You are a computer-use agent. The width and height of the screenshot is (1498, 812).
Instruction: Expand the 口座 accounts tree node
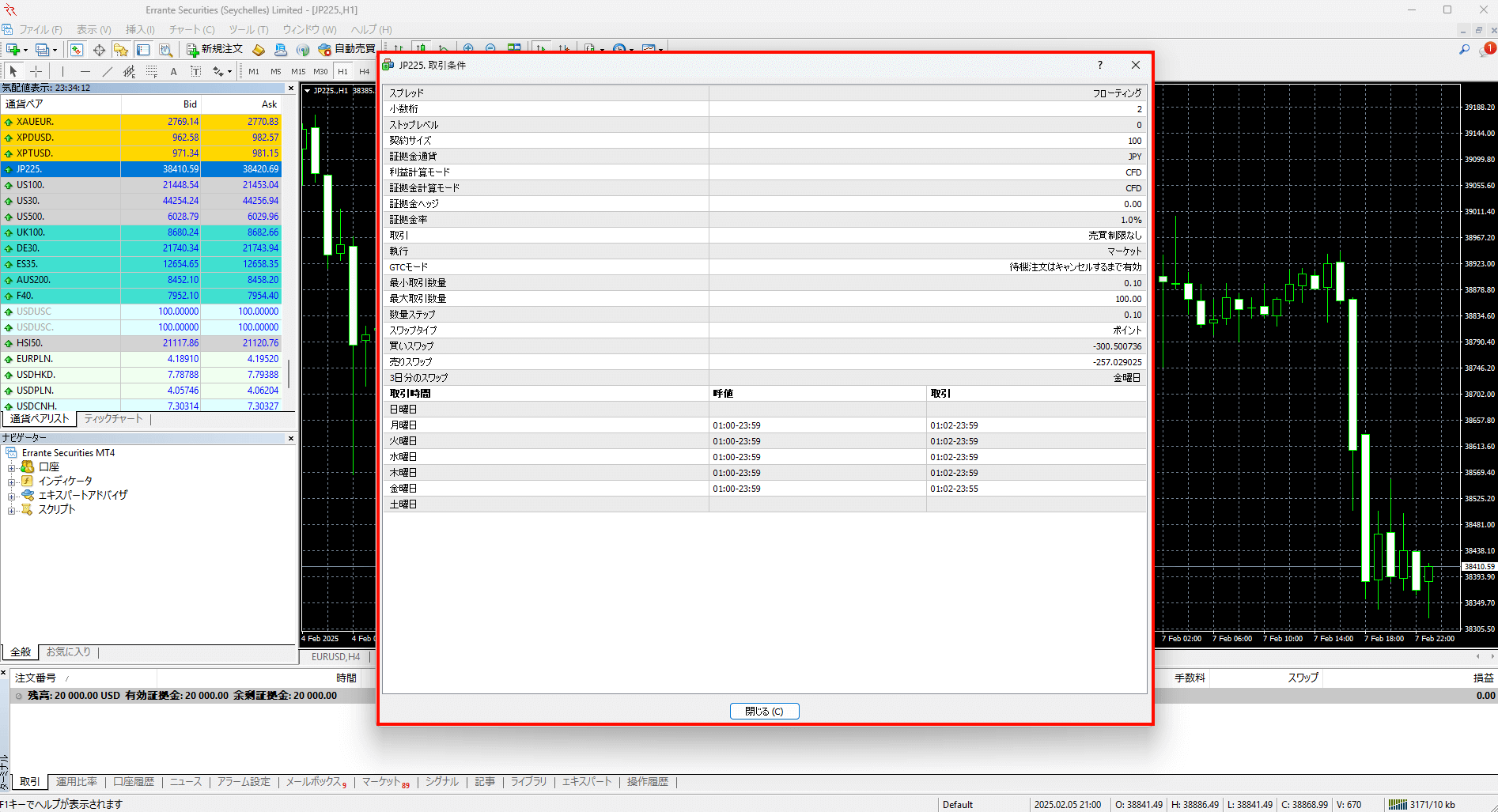(12, 467)
